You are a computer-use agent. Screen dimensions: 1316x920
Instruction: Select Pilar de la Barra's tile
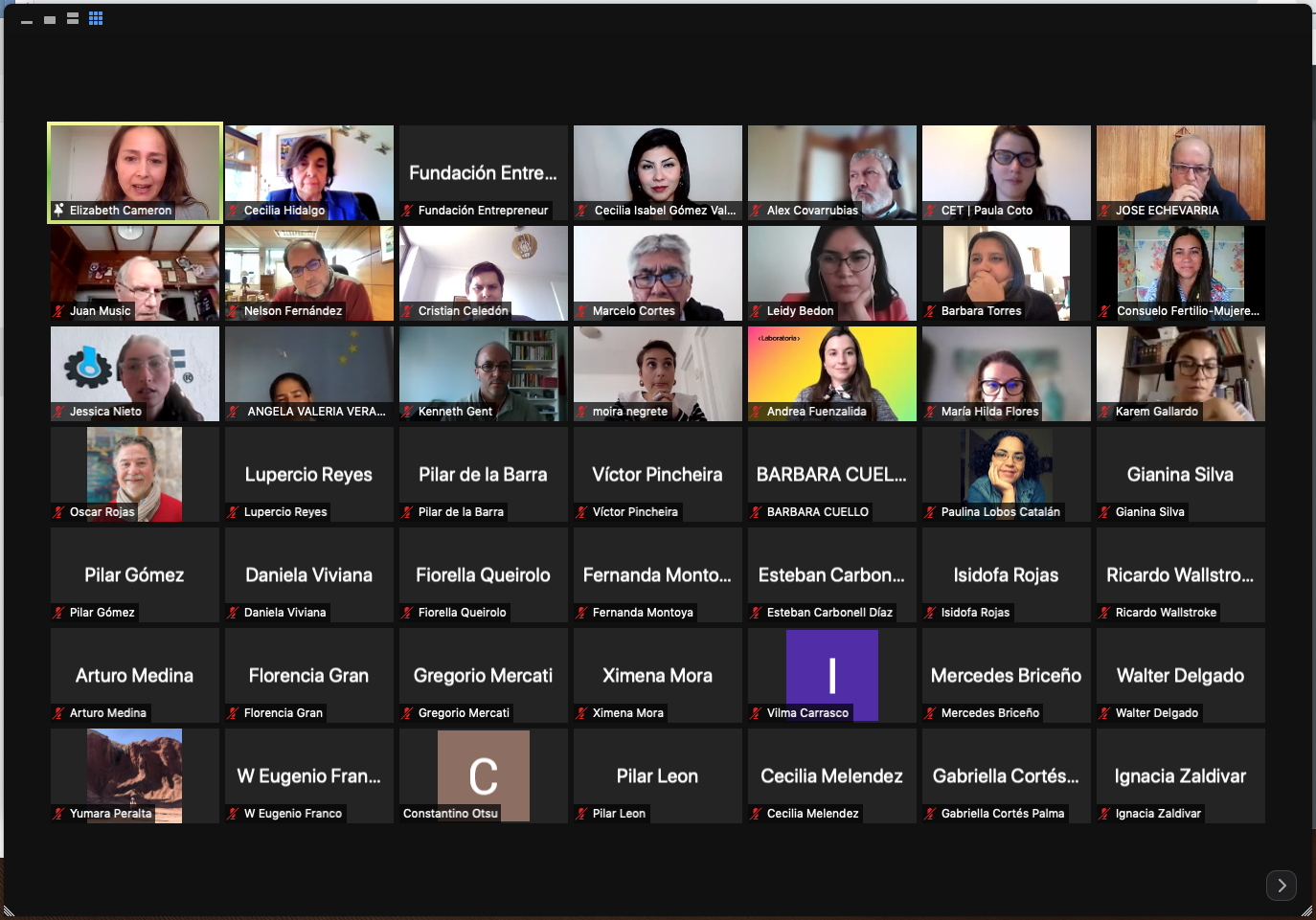tap(484, 474)
